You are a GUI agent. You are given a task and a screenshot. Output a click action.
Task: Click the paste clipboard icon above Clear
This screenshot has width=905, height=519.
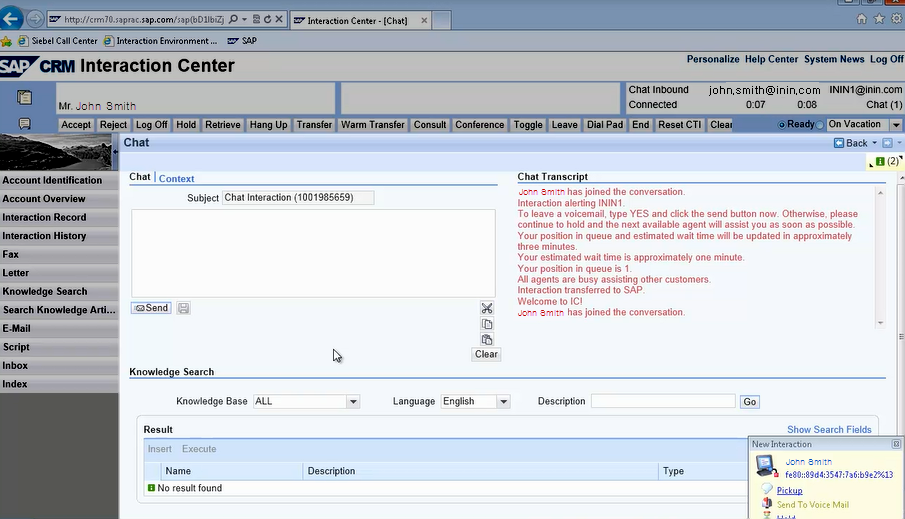(x=487, y=340)
